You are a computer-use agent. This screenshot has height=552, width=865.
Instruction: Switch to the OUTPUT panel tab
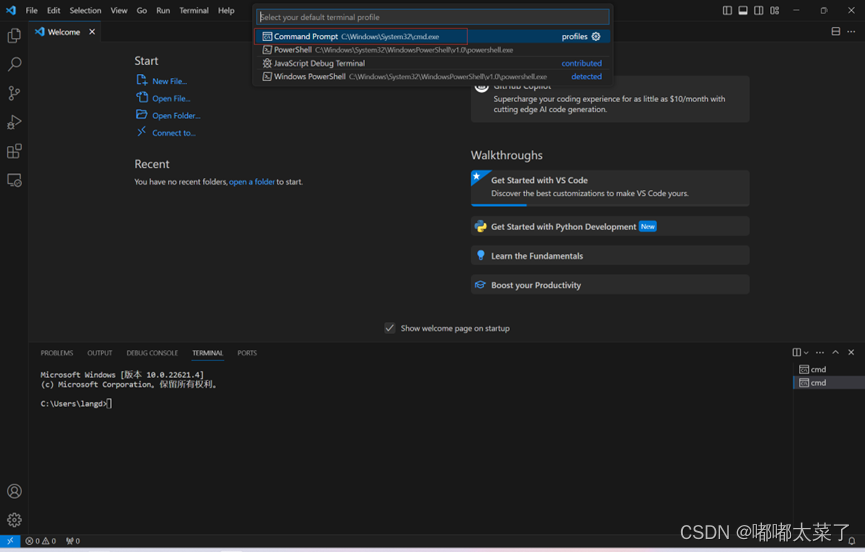coord(100,353)
